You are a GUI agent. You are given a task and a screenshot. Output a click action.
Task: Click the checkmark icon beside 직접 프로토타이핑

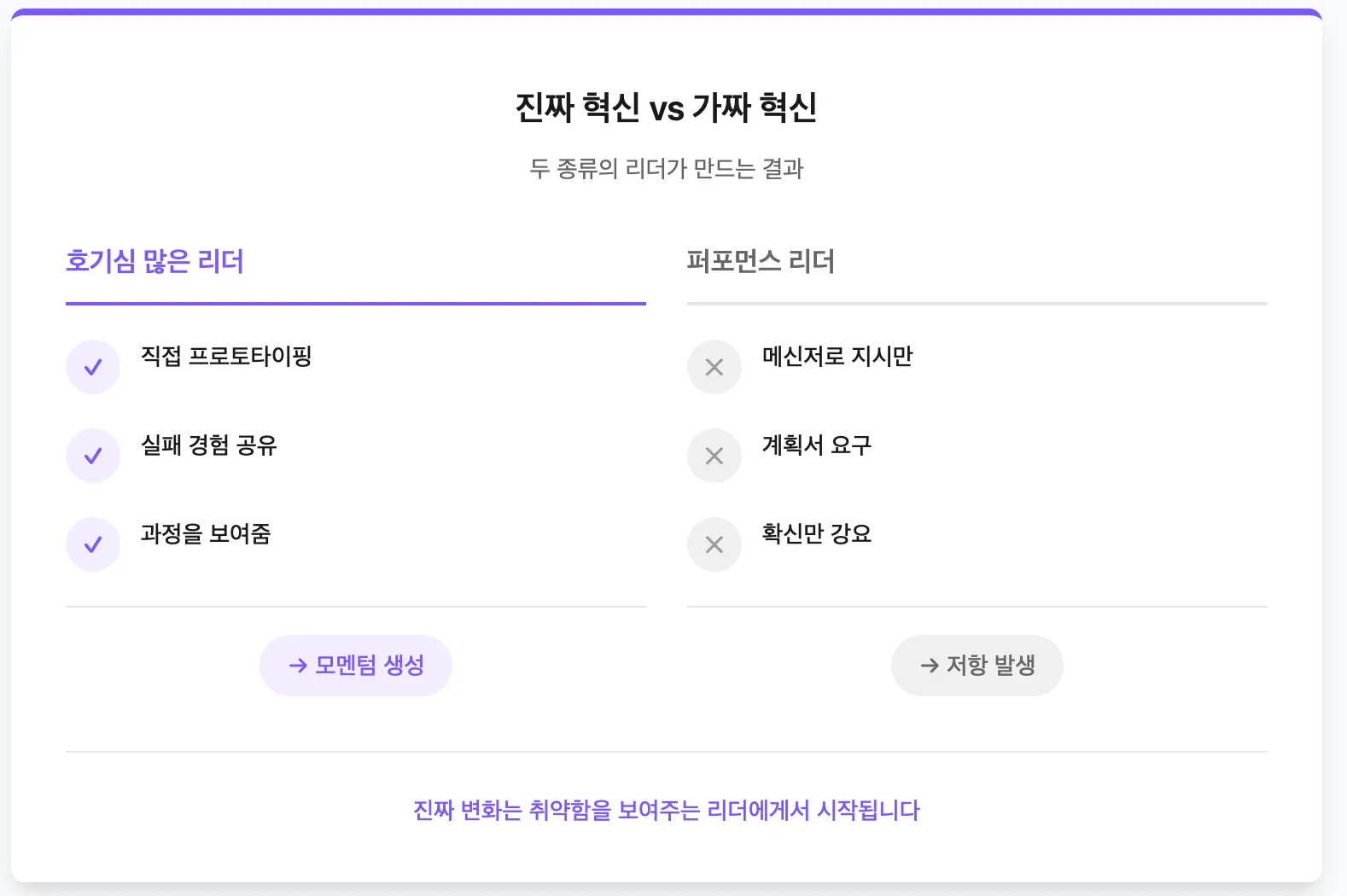[93, 367]
